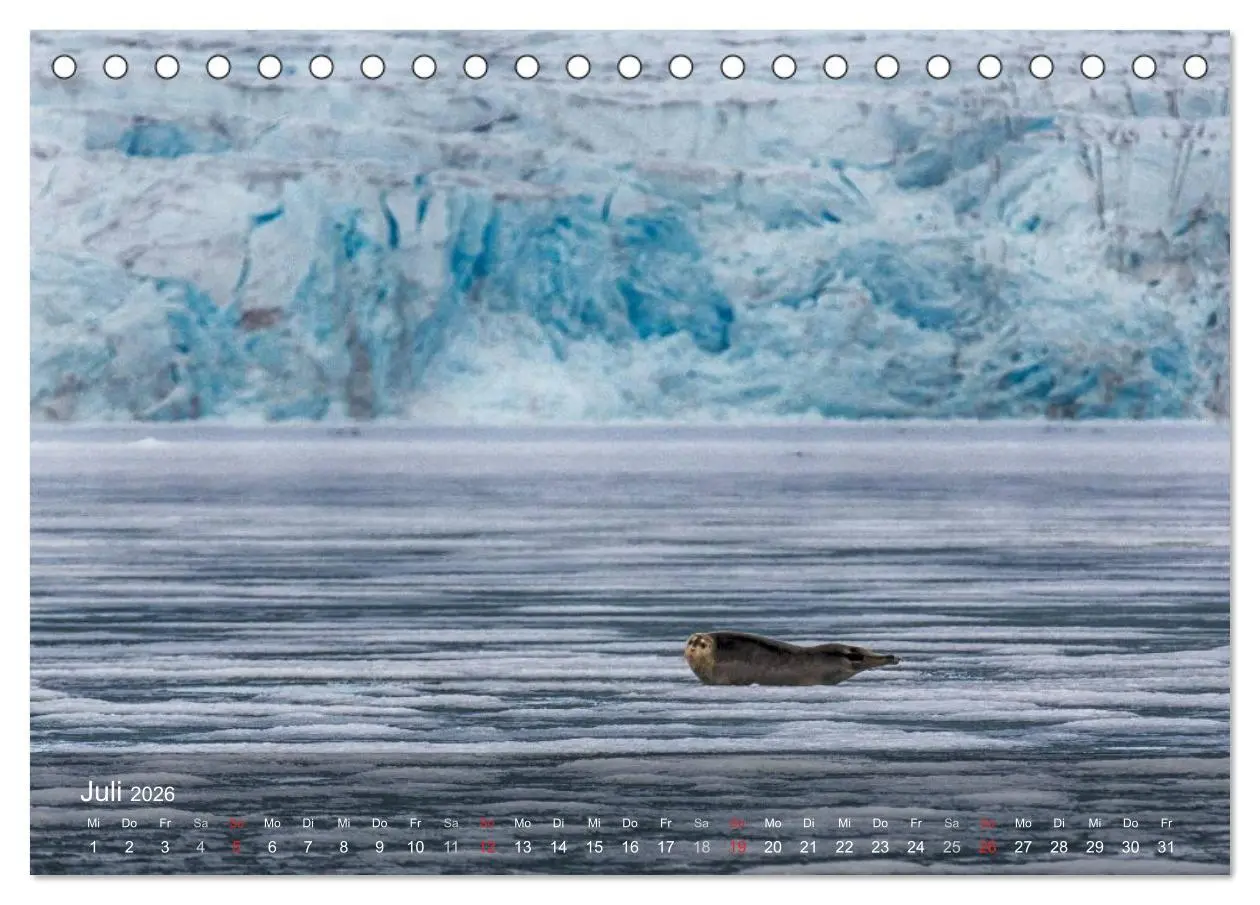Viewport: 1260px width, 905px height.
Task: Select the date 10
Action: pos(415,847)
